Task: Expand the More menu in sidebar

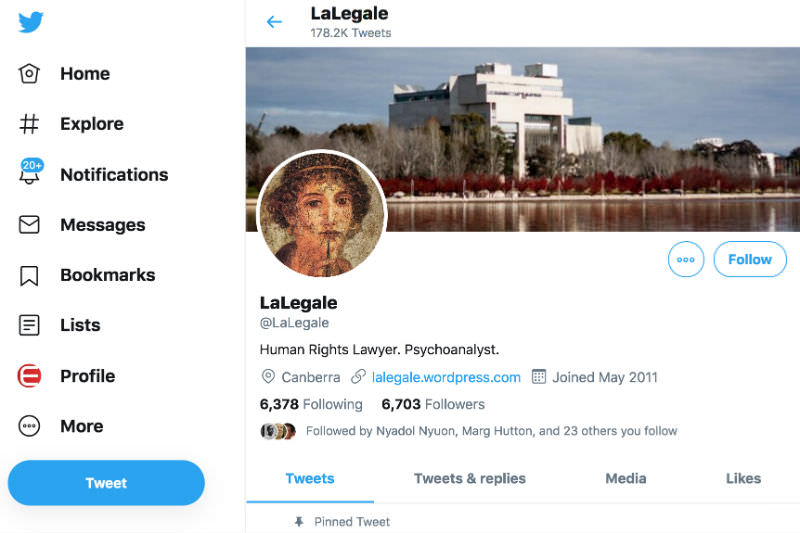Action: point(29,426)
